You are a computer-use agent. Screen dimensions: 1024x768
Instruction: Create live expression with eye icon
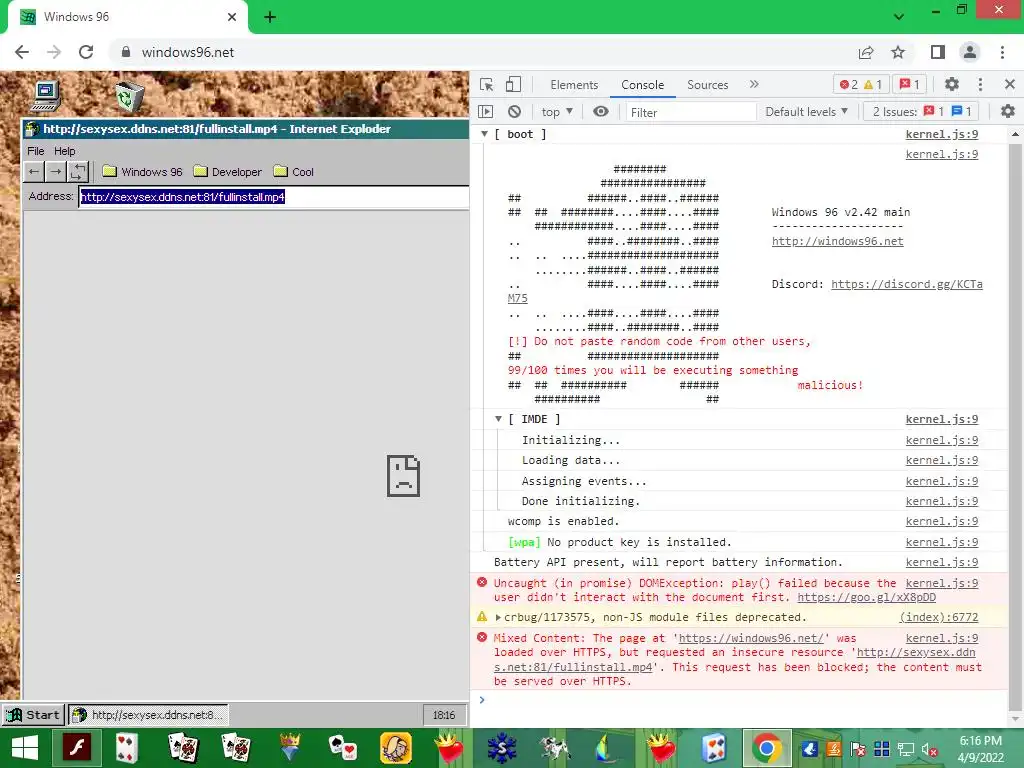coord(601,112)
